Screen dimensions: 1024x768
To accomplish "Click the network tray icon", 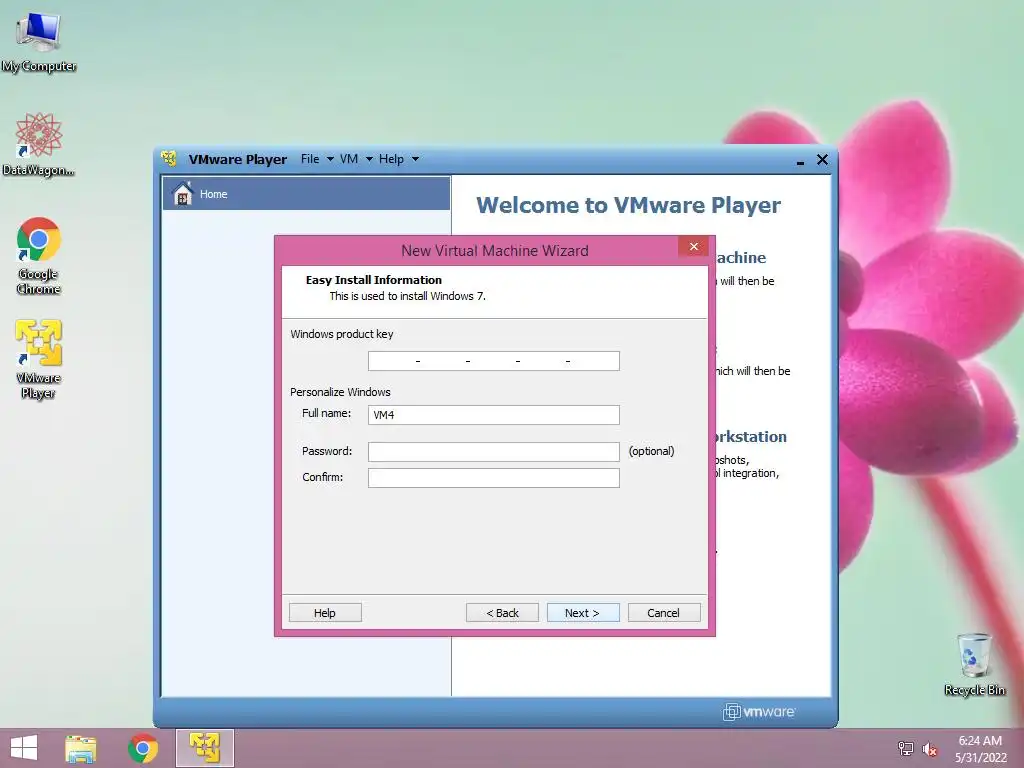I will pyautogui.click(x=906, y=748).
